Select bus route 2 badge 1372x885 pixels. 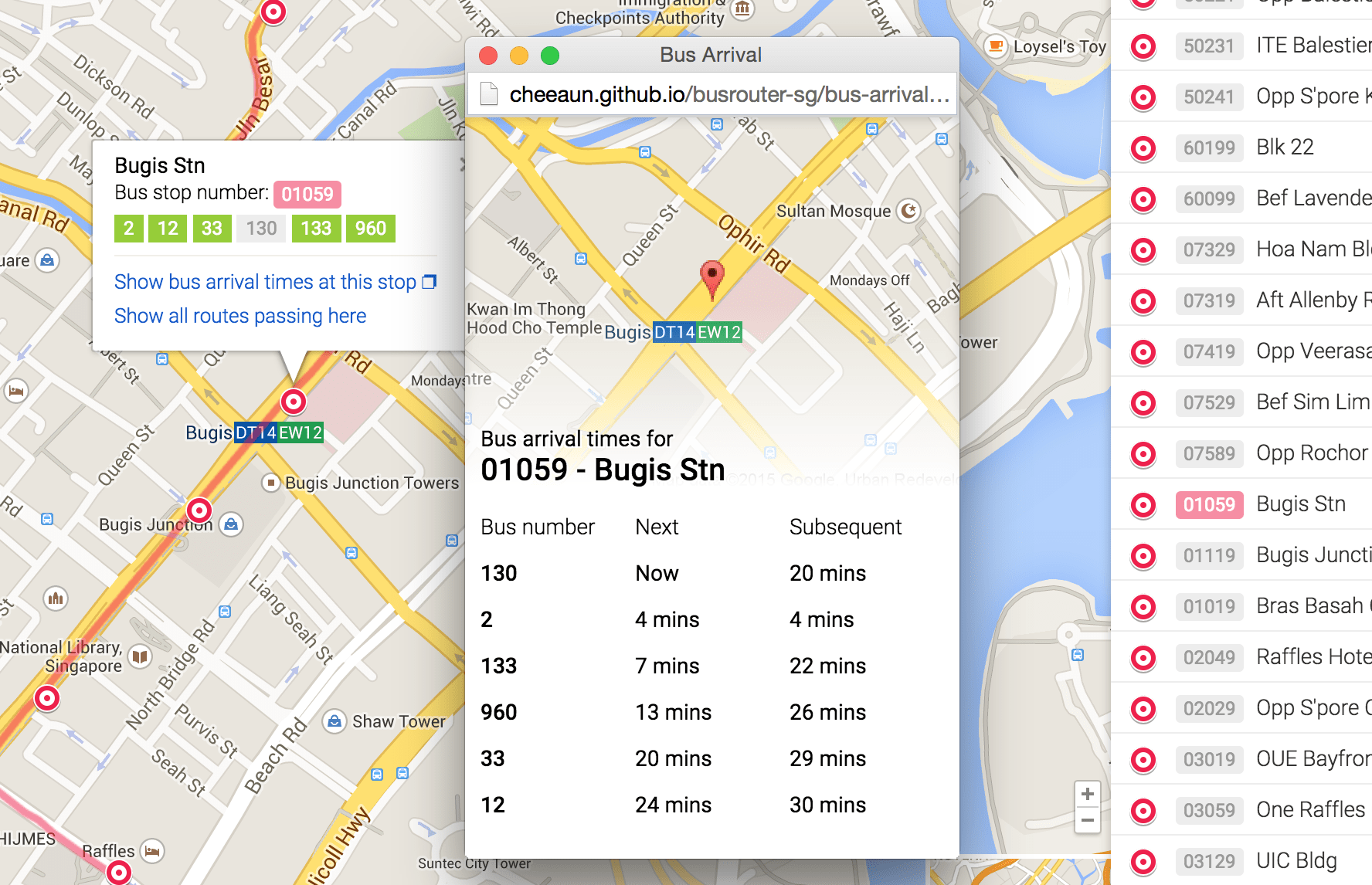click(x=128, y=229)
